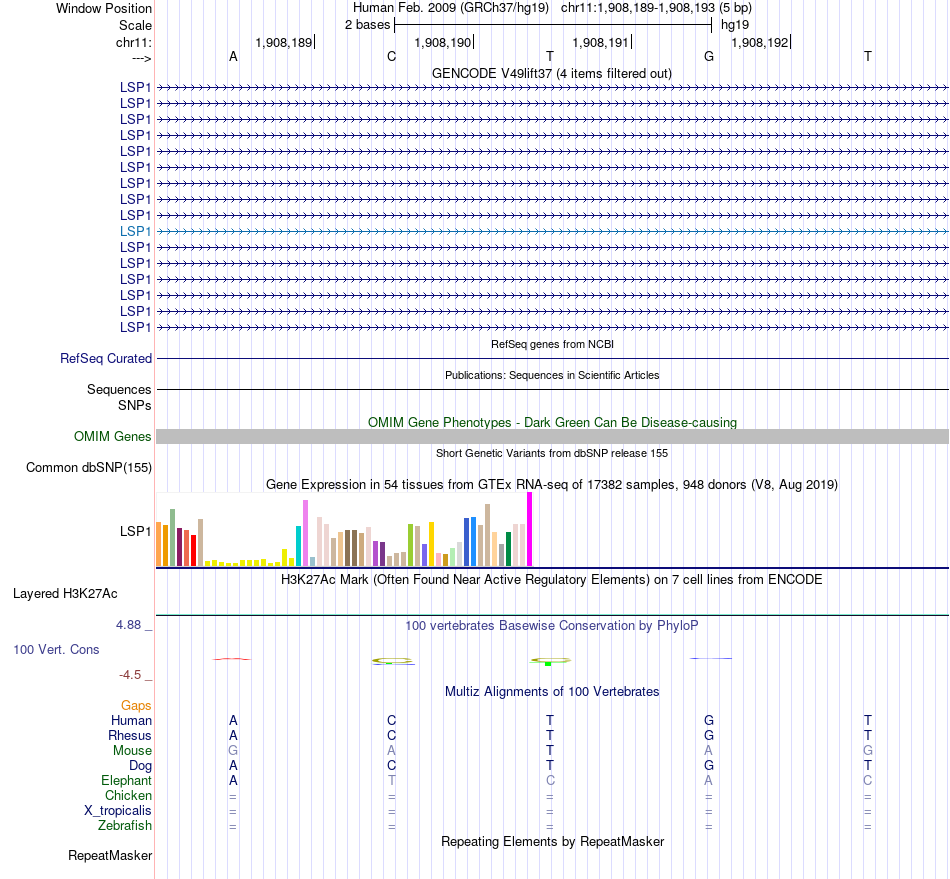
Task: Click the OMIM Genes track label
Action: click(113, 437)
